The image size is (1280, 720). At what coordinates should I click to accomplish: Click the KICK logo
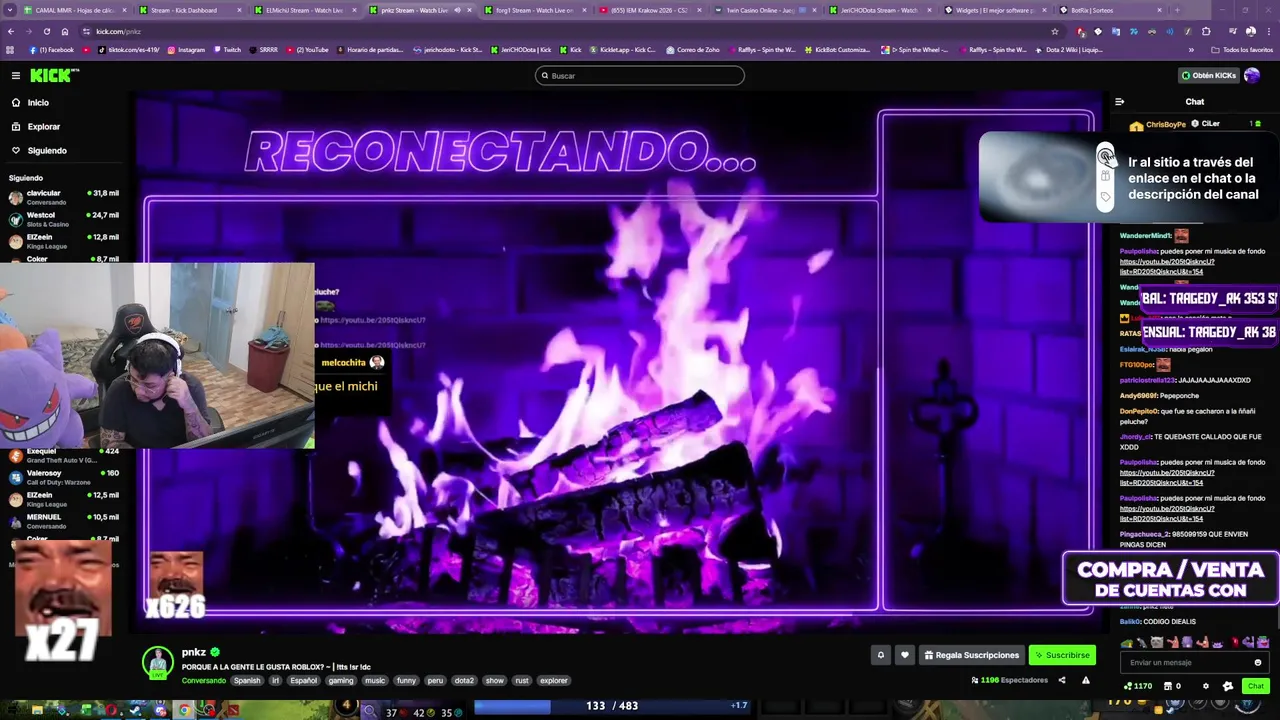pyautogui.click(x=53, y=75)
